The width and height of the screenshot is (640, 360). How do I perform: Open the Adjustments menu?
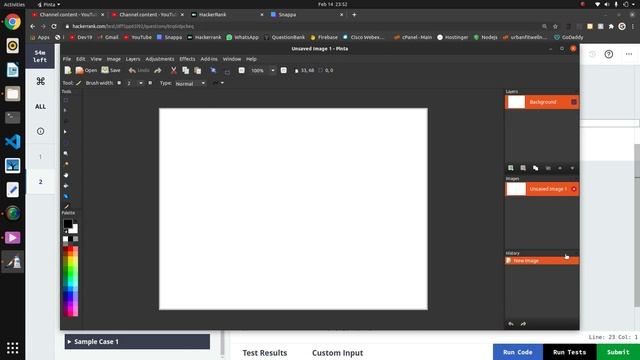[160, 59]
